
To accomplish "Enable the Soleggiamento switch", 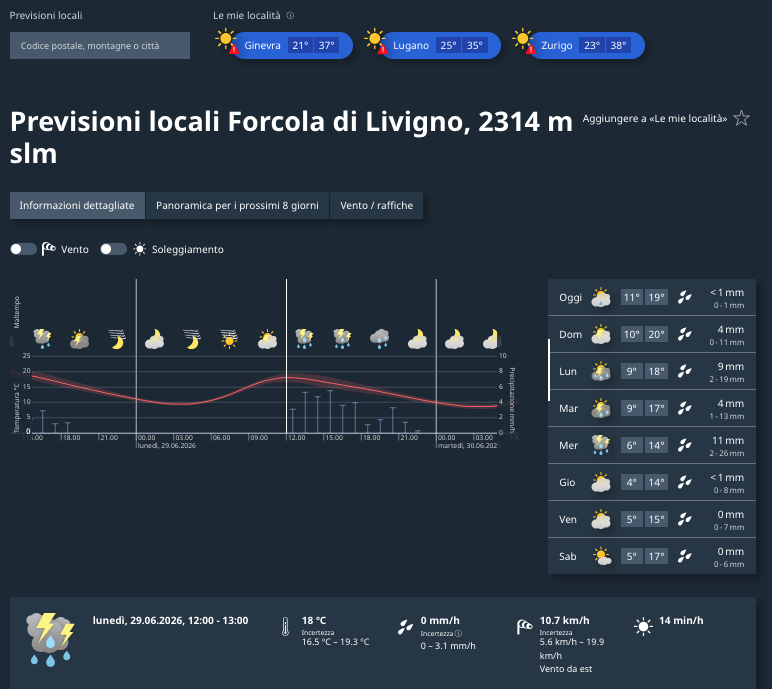I will [113, 249].
